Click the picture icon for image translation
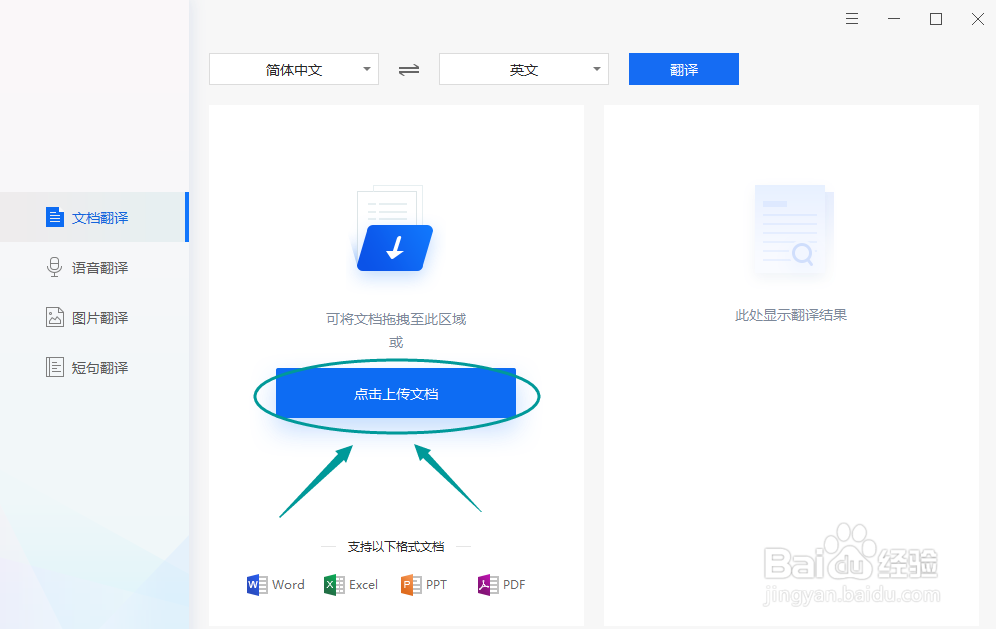Viewport: 996px width, 629px height. coord(55,317)
